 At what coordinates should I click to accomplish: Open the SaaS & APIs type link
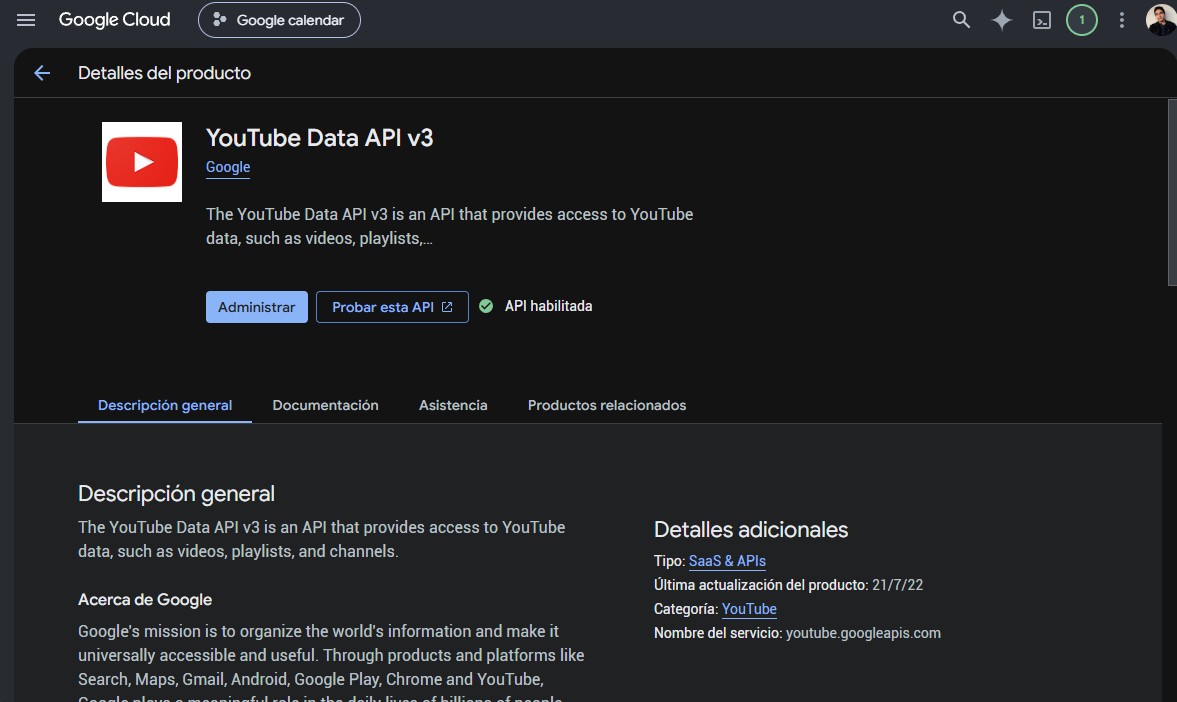point(727,561)
